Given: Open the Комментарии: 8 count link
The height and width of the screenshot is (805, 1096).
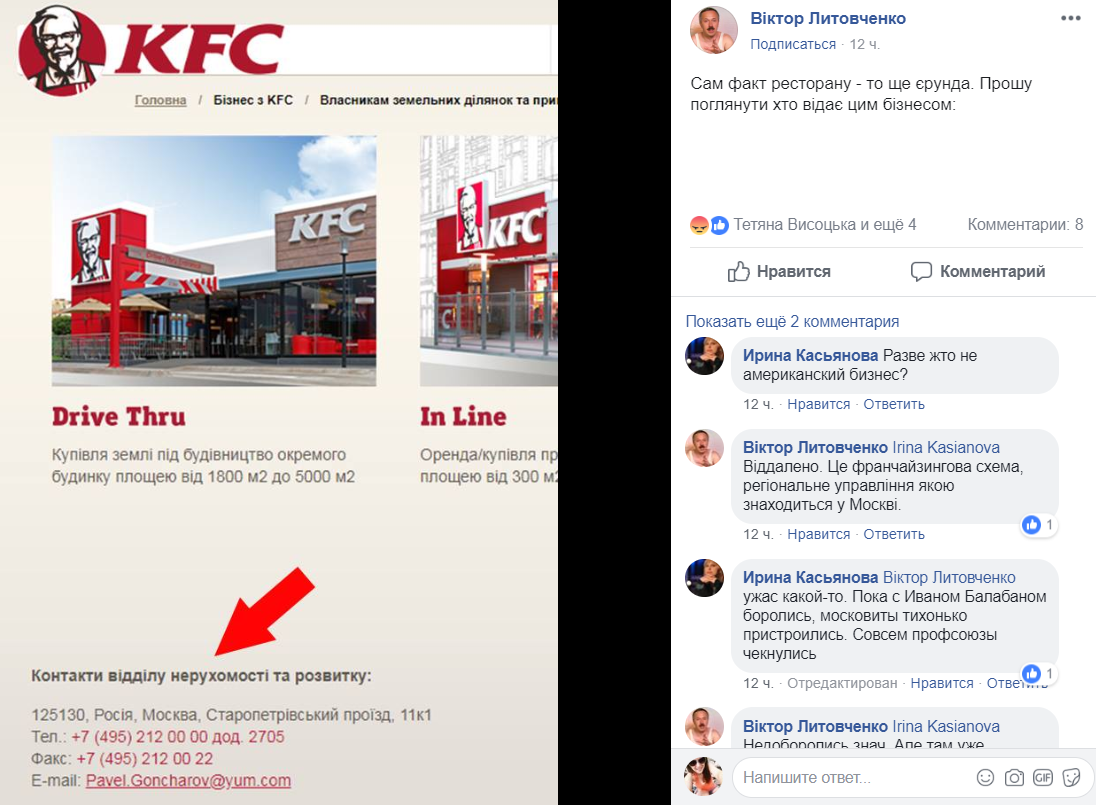Looking at the screenshot, I should (x=1025, y=224).
